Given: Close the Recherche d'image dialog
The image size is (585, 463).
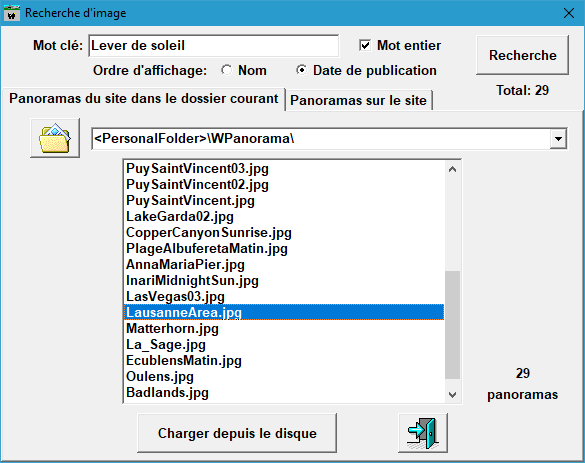Looking at the screenshot, I should [569, 13].
